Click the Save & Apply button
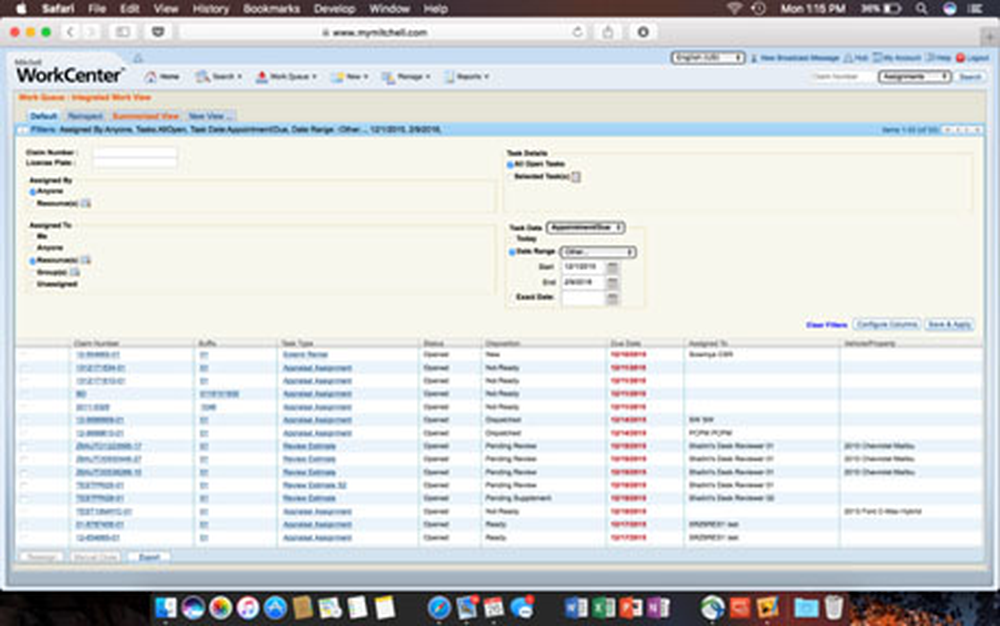Viewport: 1000px width, 626px height. coord(949,324)
